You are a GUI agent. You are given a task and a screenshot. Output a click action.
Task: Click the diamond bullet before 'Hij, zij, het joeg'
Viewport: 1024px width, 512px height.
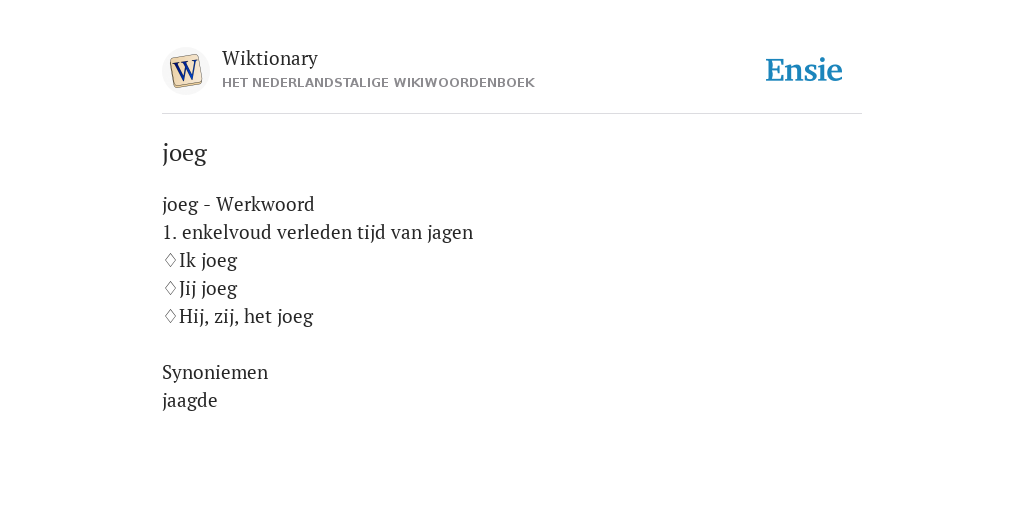170,316
